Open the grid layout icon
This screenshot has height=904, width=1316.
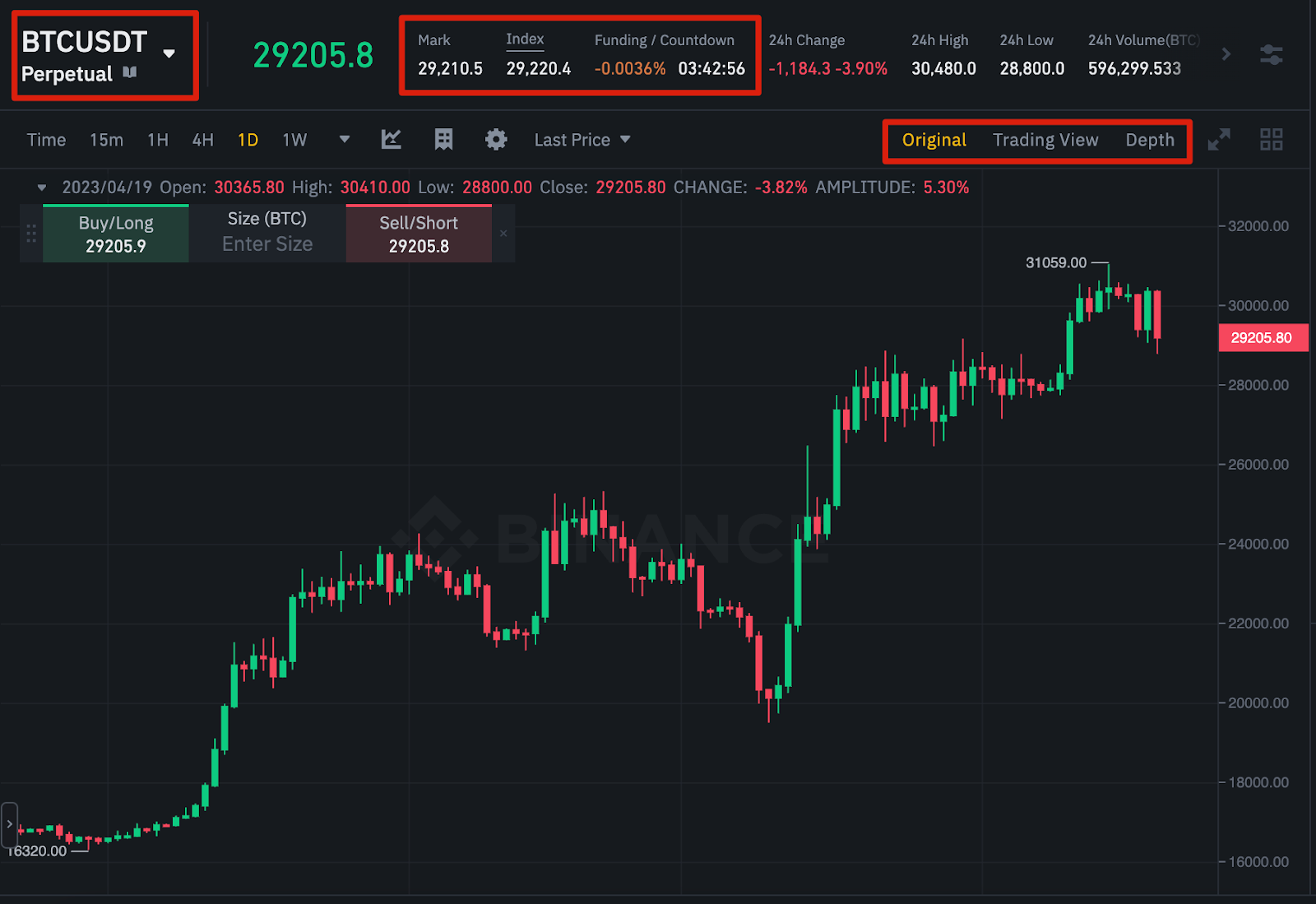[x=1271, y=140]
